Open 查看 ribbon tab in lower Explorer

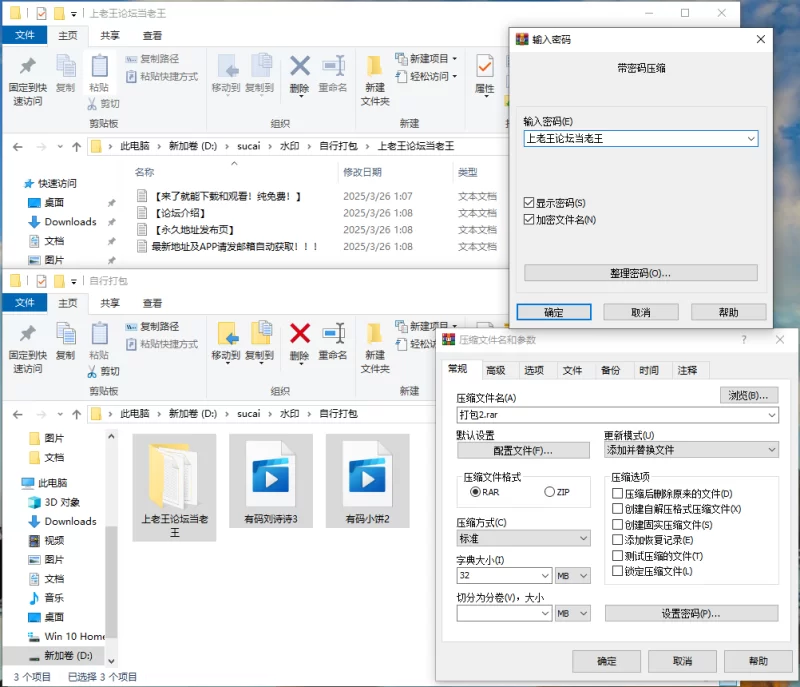click(x=152, y=303)
